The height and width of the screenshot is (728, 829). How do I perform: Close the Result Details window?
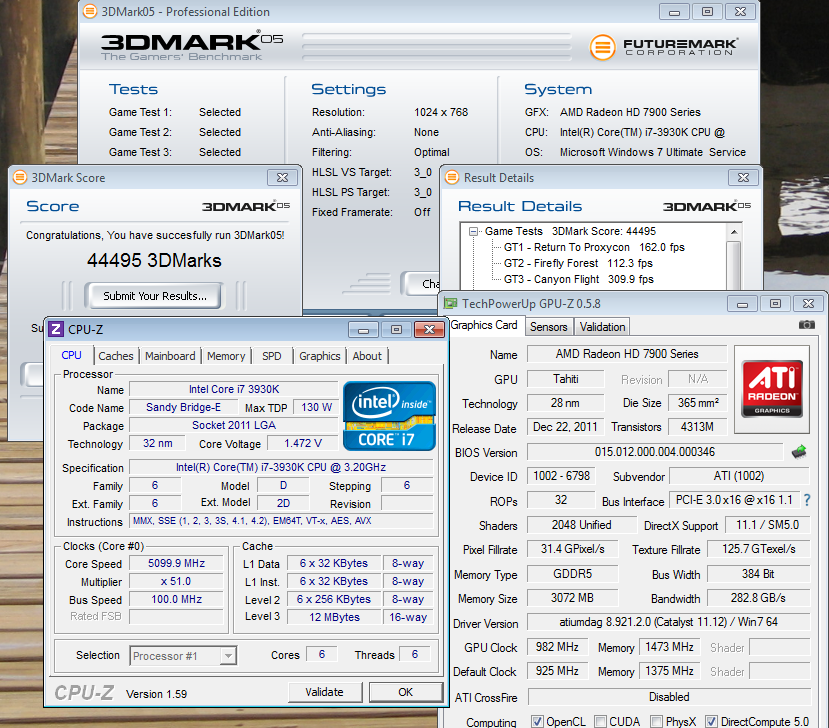pyautogui.click(x=743, y=177)
